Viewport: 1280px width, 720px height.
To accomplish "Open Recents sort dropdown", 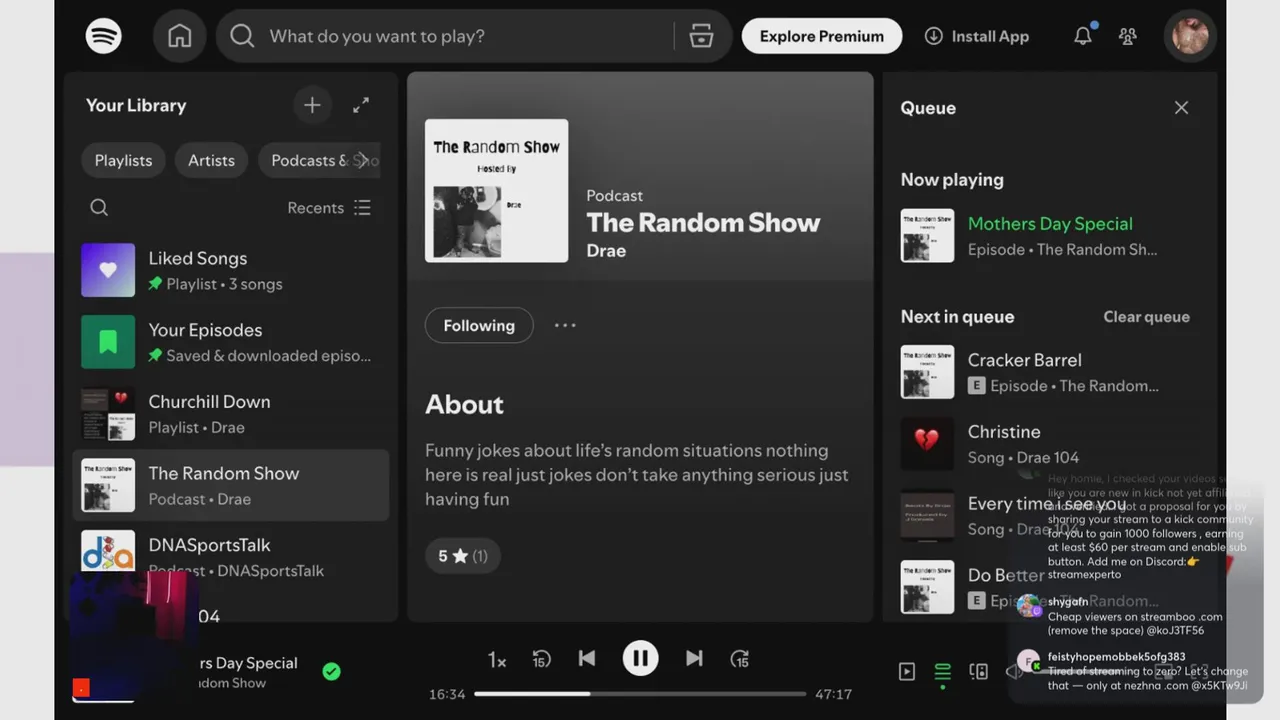I will click(329, 208).
